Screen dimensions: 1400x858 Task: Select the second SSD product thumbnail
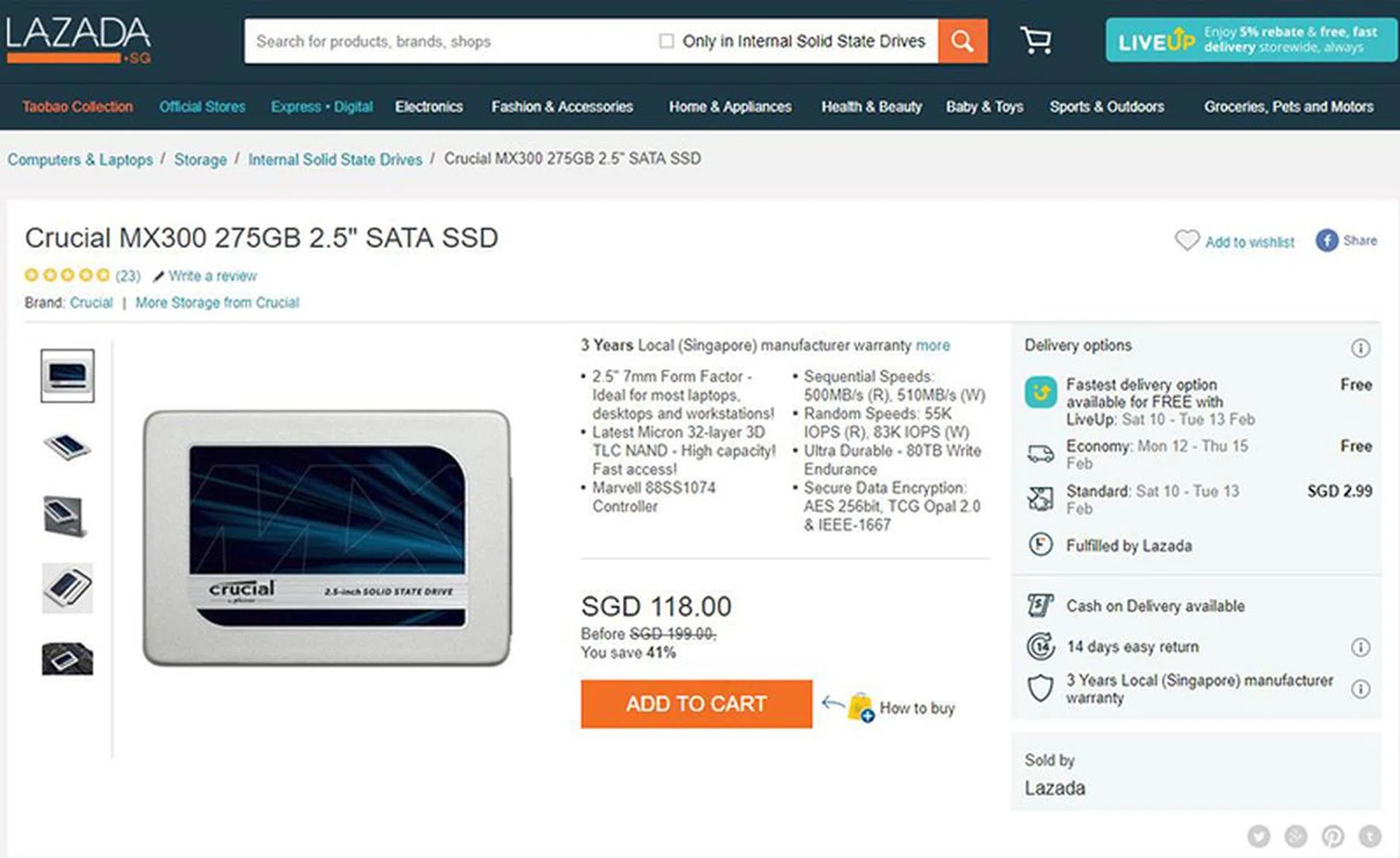[67, 446]
